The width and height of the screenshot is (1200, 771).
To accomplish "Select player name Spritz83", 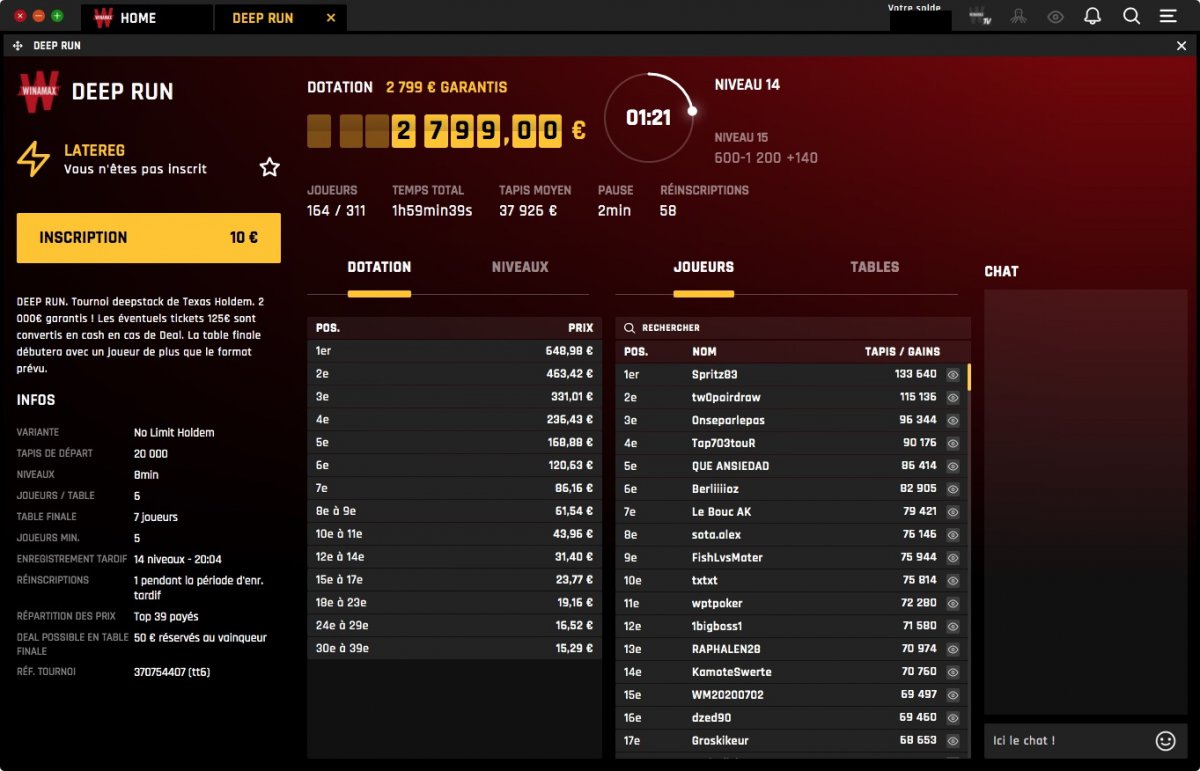I will pos(715,375).
